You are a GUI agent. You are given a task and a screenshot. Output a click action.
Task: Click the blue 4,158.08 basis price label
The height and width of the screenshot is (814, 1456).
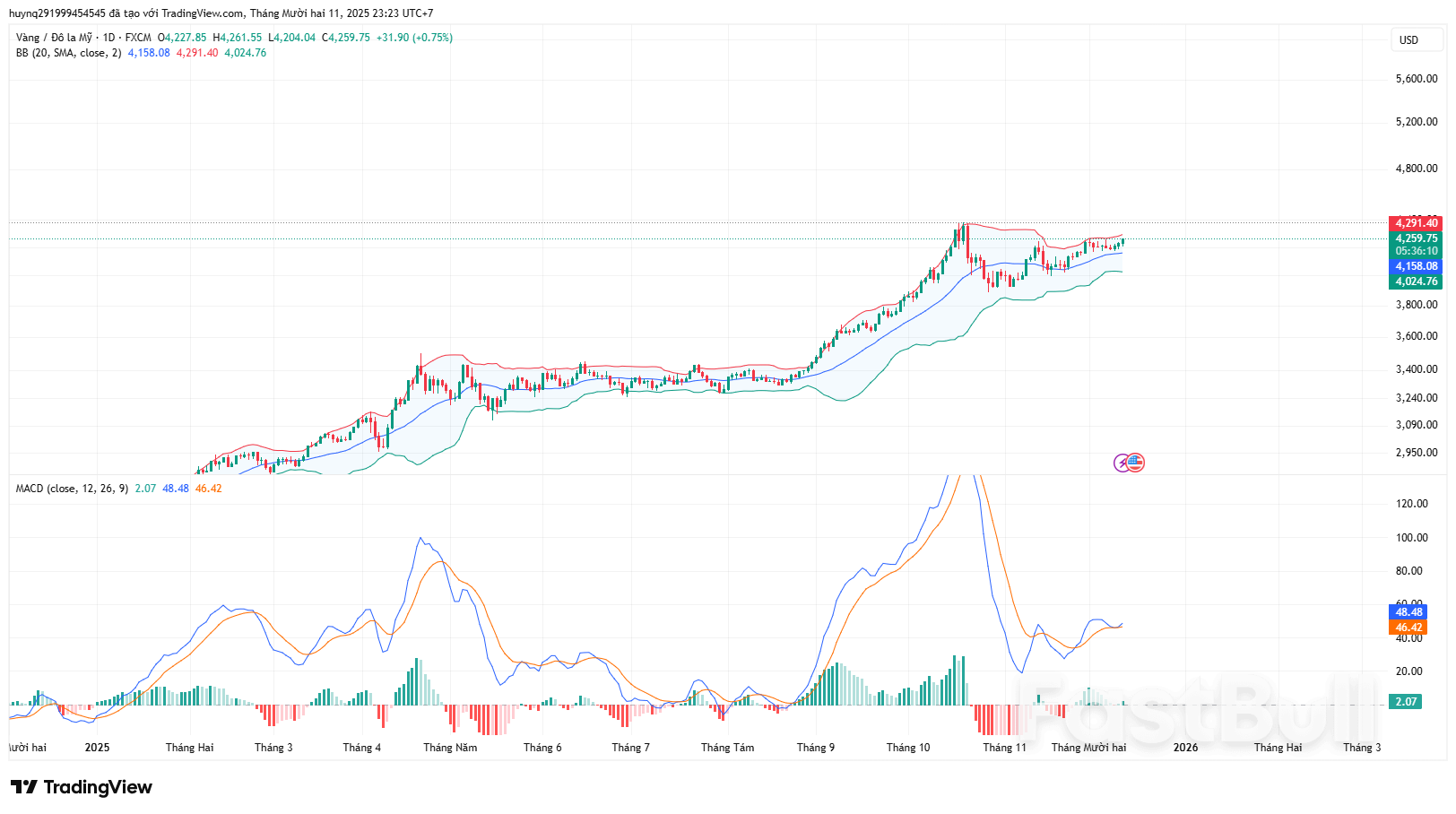click(1416, 266)
